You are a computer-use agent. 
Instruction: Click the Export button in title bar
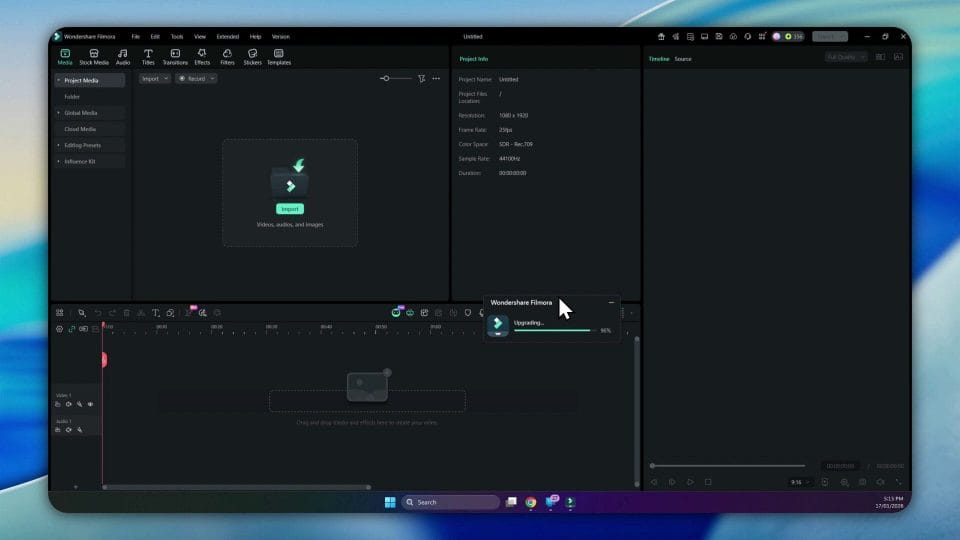pos(830,37)
